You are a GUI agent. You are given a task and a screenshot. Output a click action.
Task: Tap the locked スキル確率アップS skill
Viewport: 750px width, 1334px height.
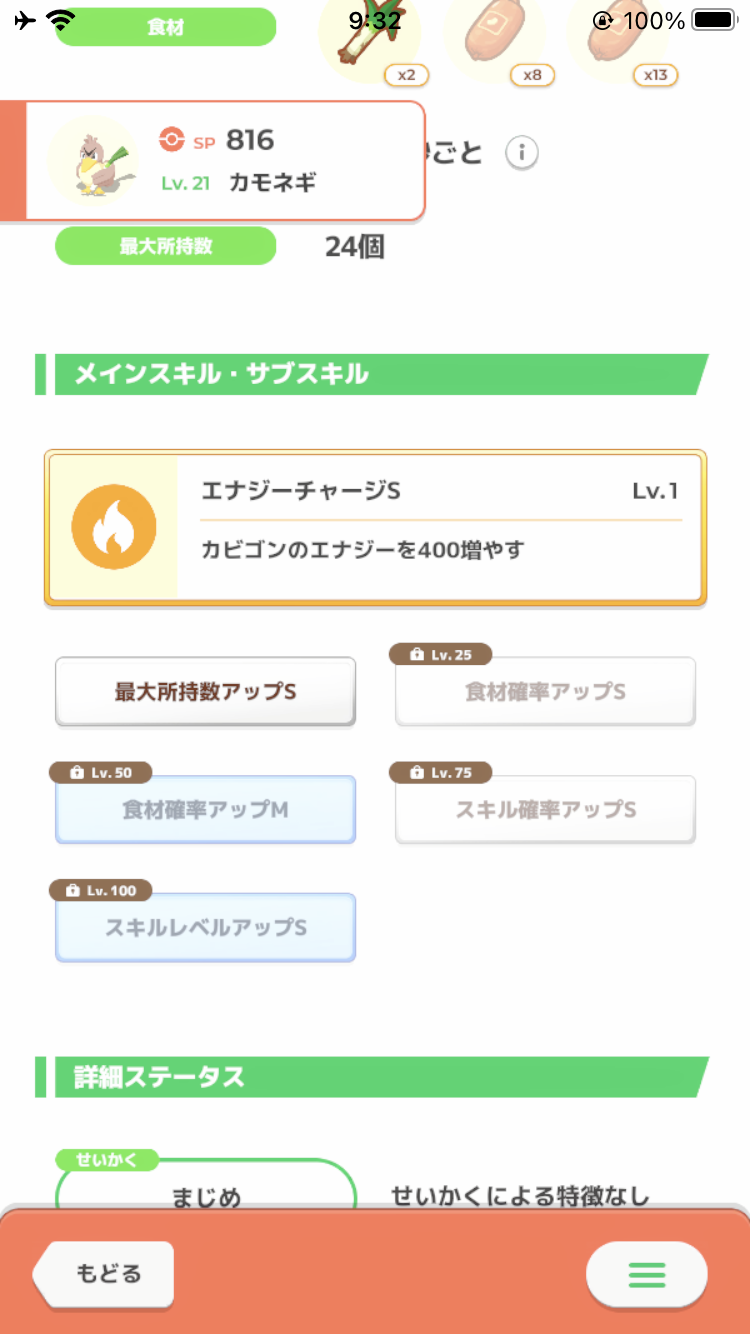click(x=545, y=809)
